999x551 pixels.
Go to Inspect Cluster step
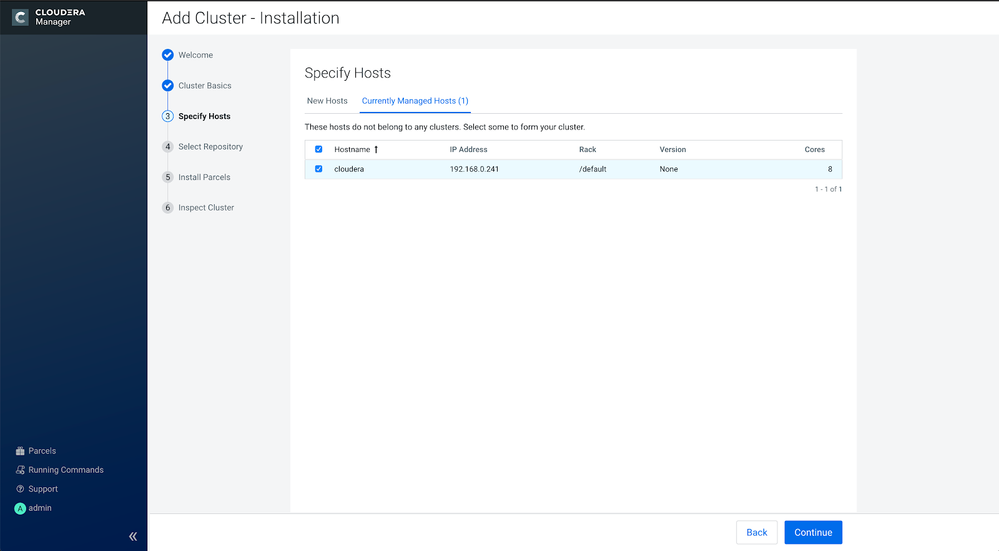tap(206, 208)
